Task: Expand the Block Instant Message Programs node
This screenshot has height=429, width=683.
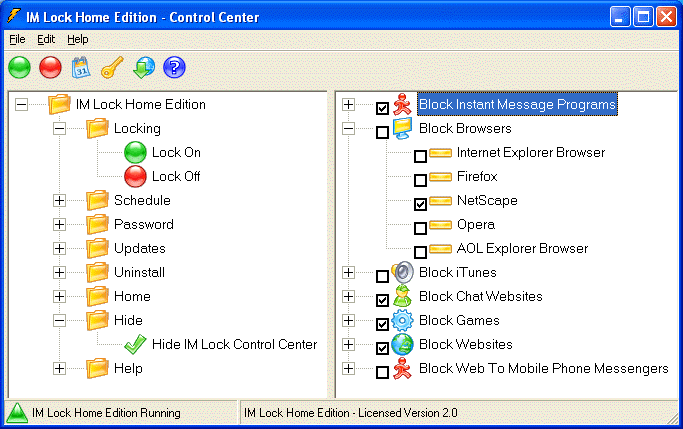Action: [x=348, y=105]
